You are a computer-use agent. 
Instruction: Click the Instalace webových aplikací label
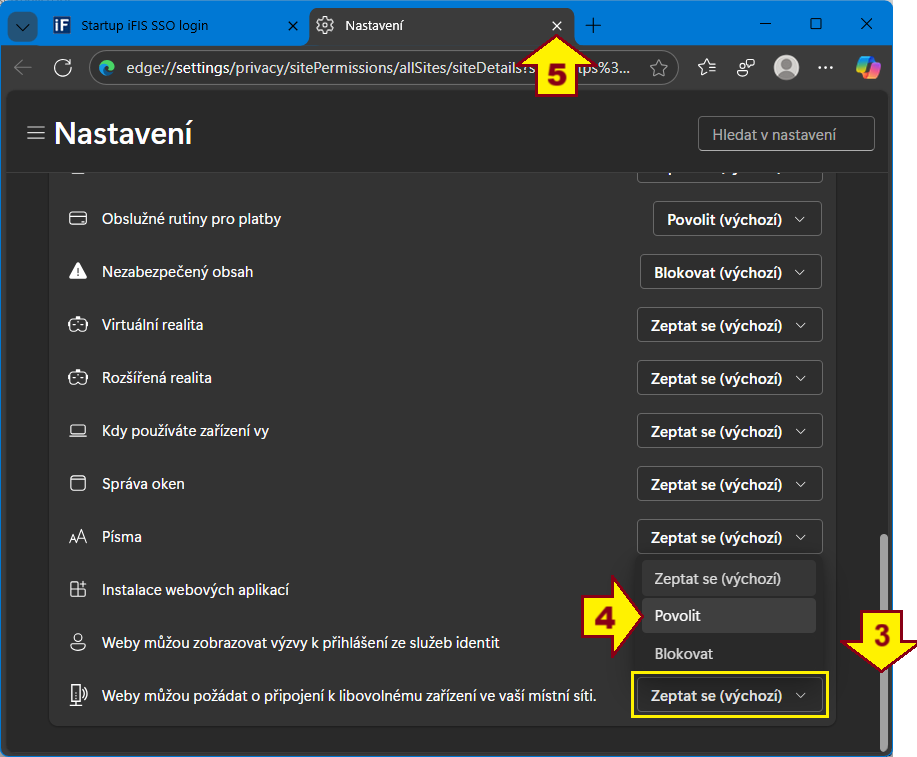pyautogui.click(x=195, y=590)
